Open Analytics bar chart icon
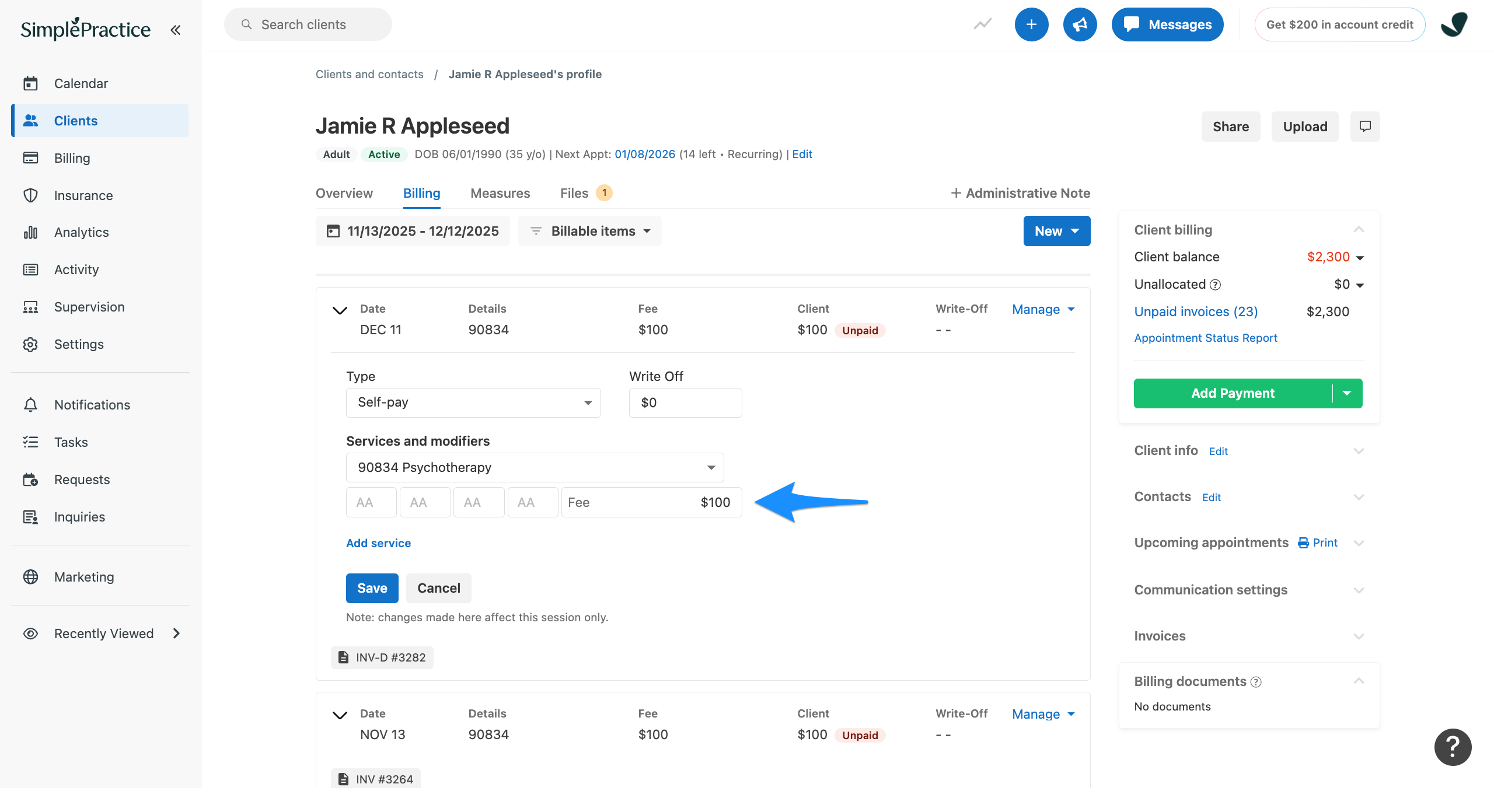The height and width of the screenshot is (812, 1494). coord(30,232)
